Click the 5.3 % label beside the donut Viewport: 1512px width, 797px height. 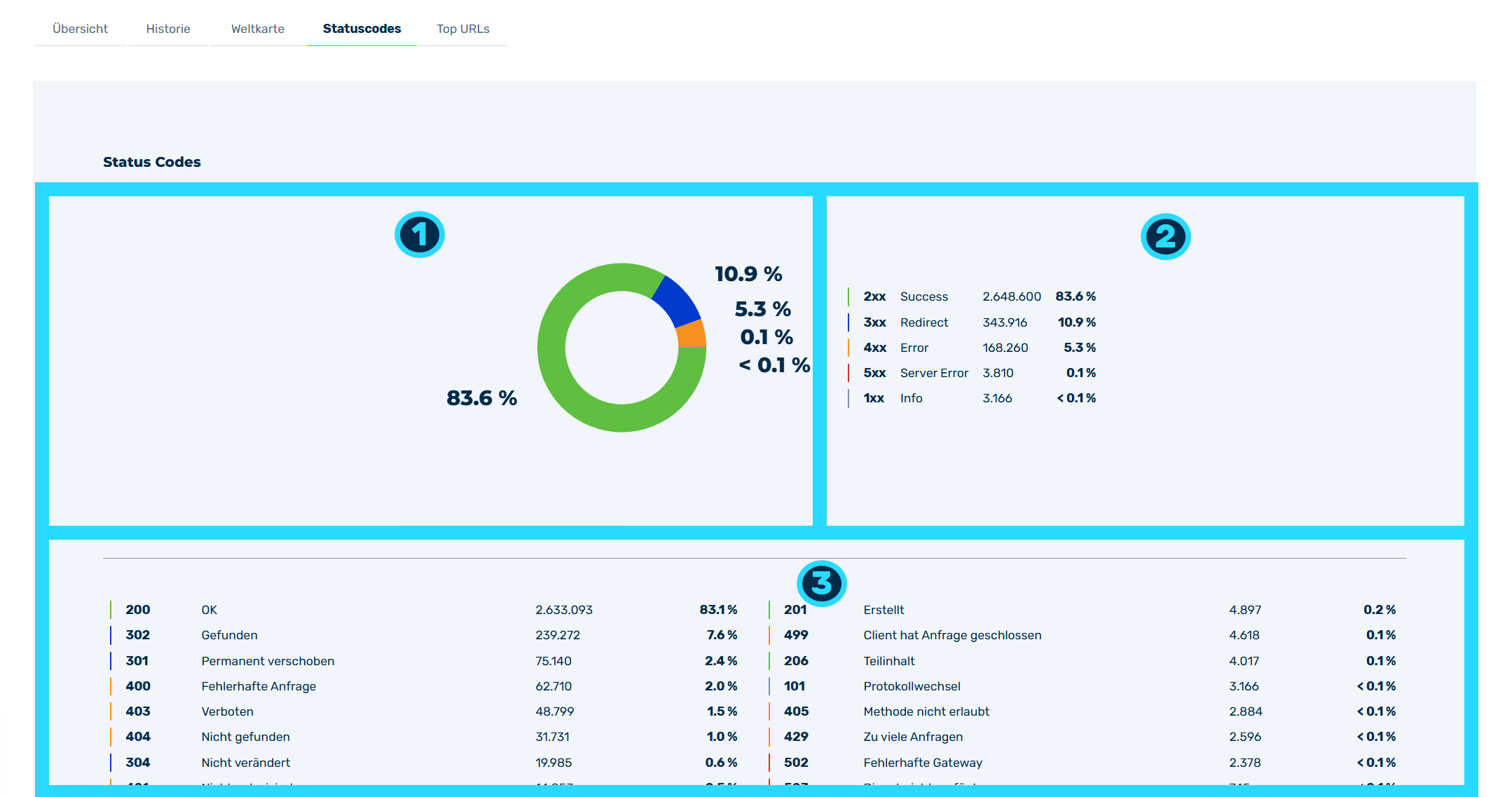pos(763,309)
